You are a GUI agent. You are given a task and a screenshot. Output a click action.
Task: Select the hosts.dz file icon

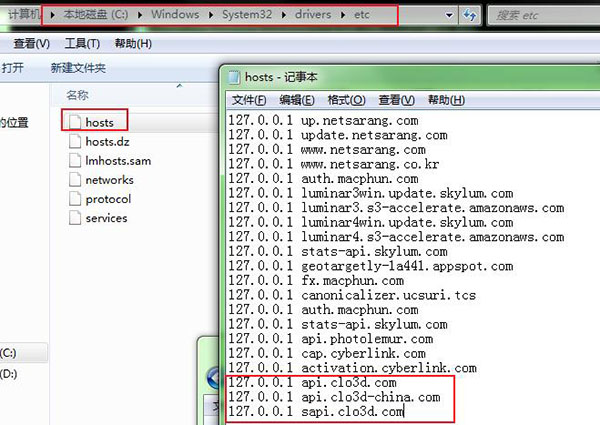pos(75,141)
